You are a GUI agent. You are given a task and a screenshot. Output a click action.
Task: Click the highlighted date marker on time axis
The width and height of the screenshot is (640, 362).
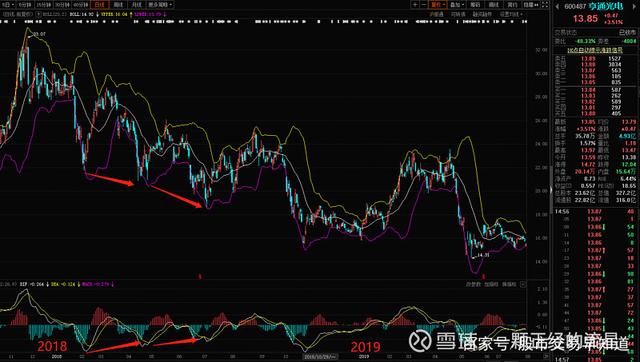pos(321,357)
